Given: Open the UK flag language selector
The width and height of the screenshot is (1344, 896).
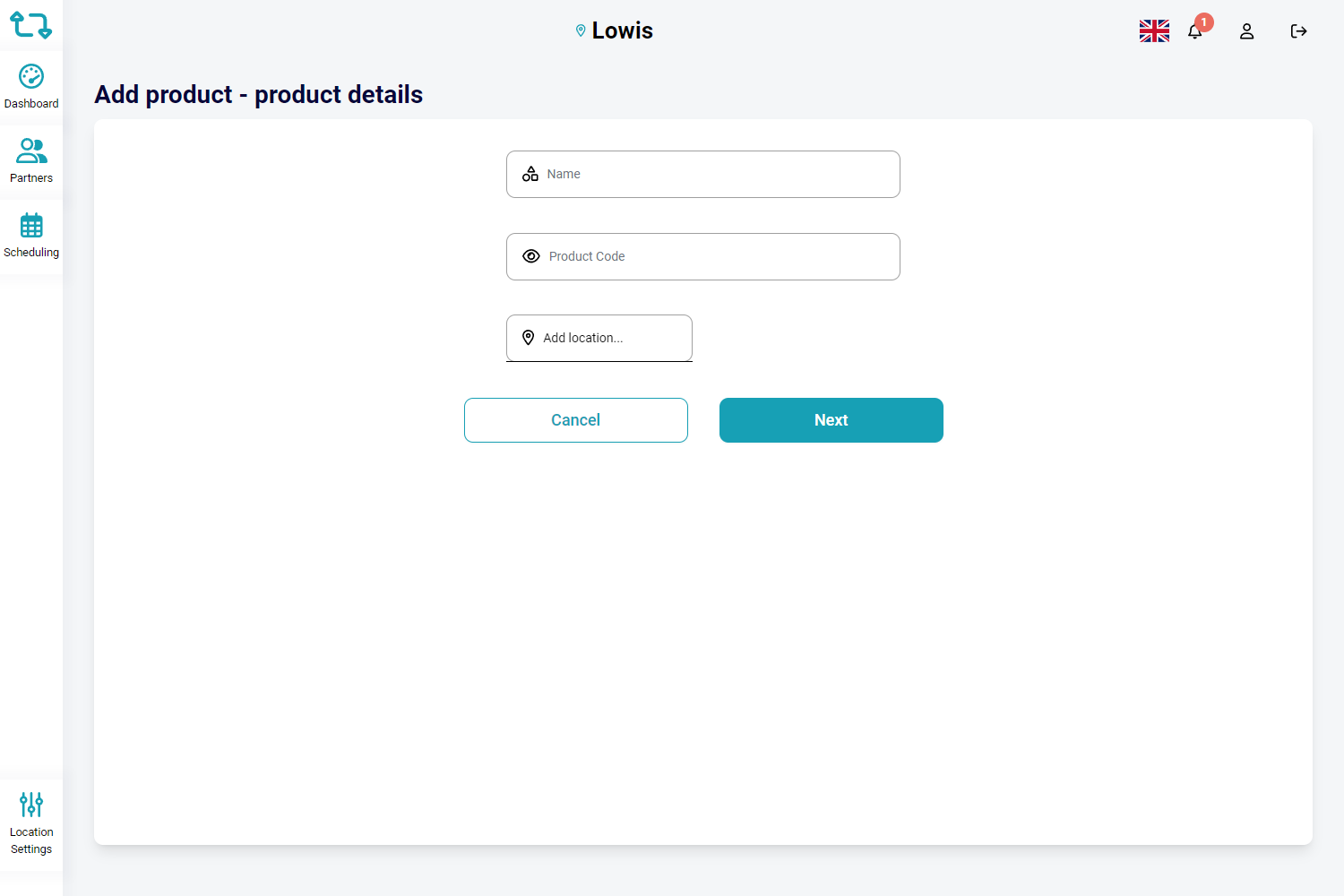Looking at the screenshot, I should [x=1154, y=31].
